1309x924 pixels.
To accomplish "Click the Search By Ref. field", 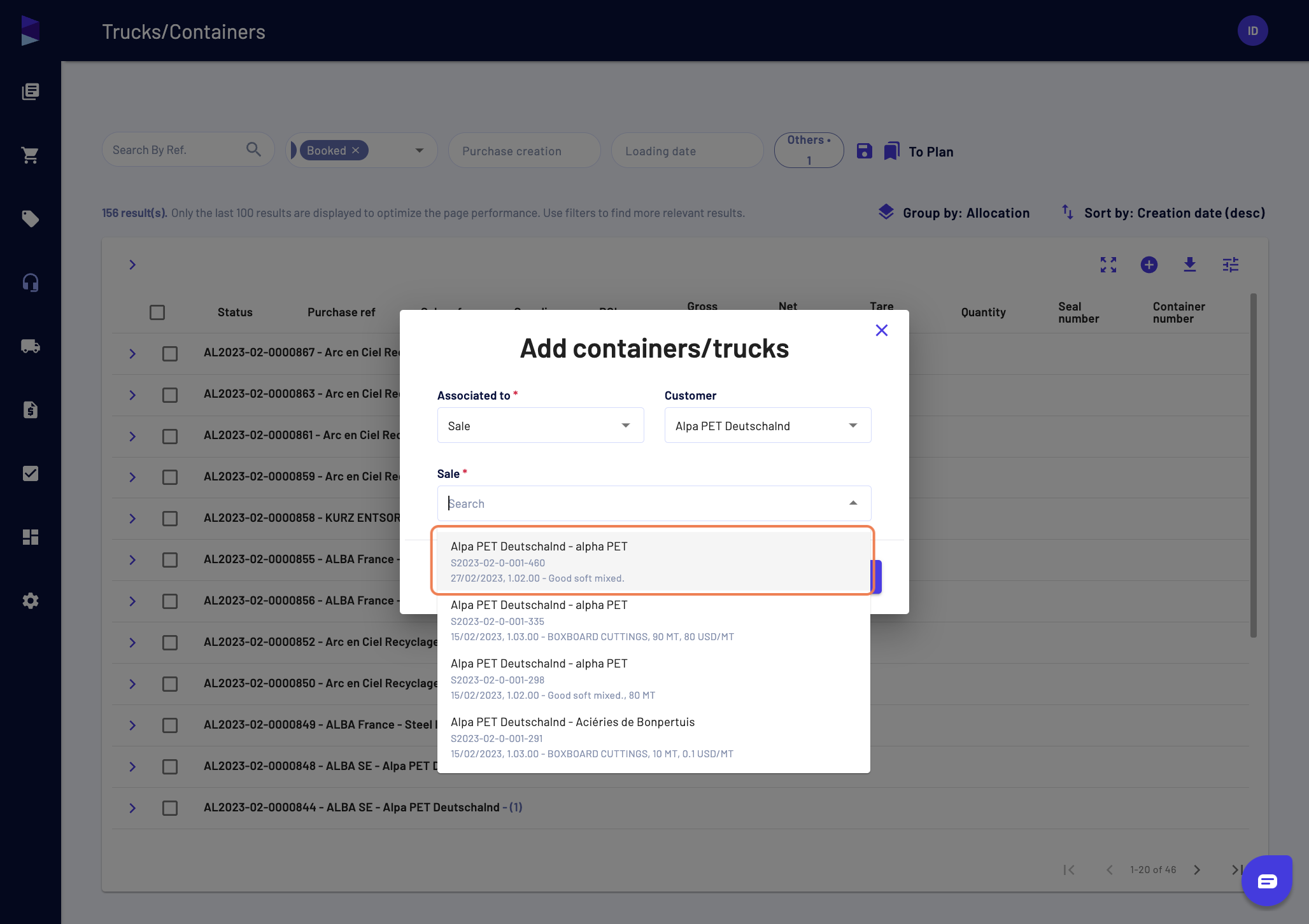I will (188, 150).
